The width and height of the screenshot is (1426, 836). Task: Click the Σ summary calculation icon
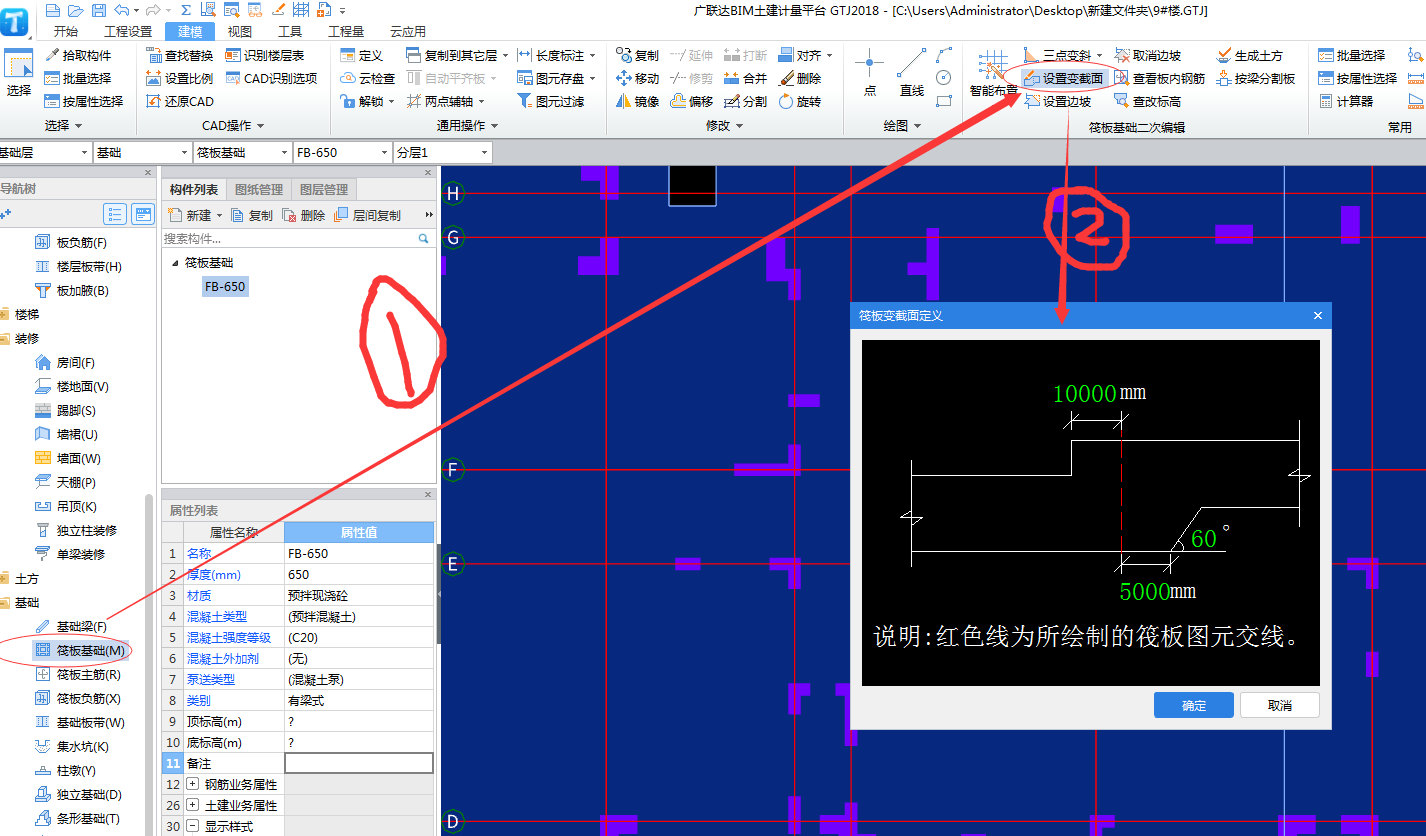point(186,10)
